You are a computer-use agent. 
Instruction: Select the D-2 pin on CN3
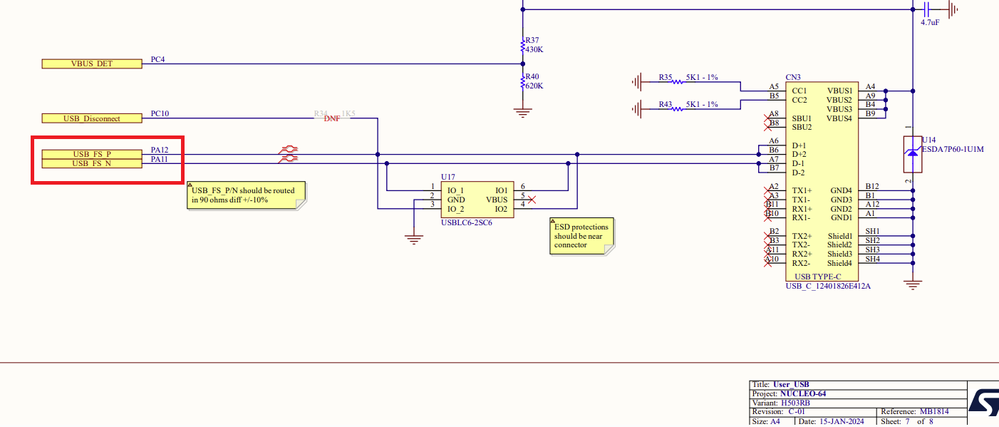click(x=799, y=173)
